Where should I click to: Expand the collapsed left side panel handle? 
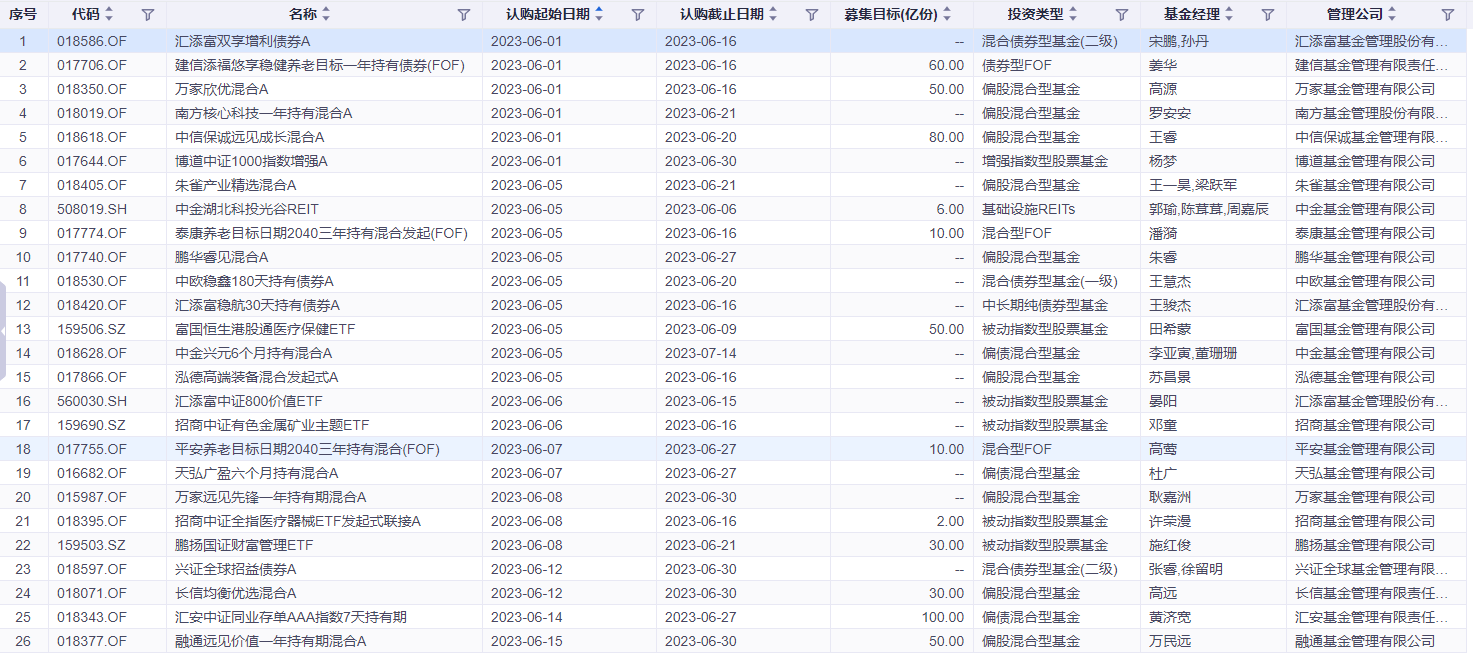[4, 331]
